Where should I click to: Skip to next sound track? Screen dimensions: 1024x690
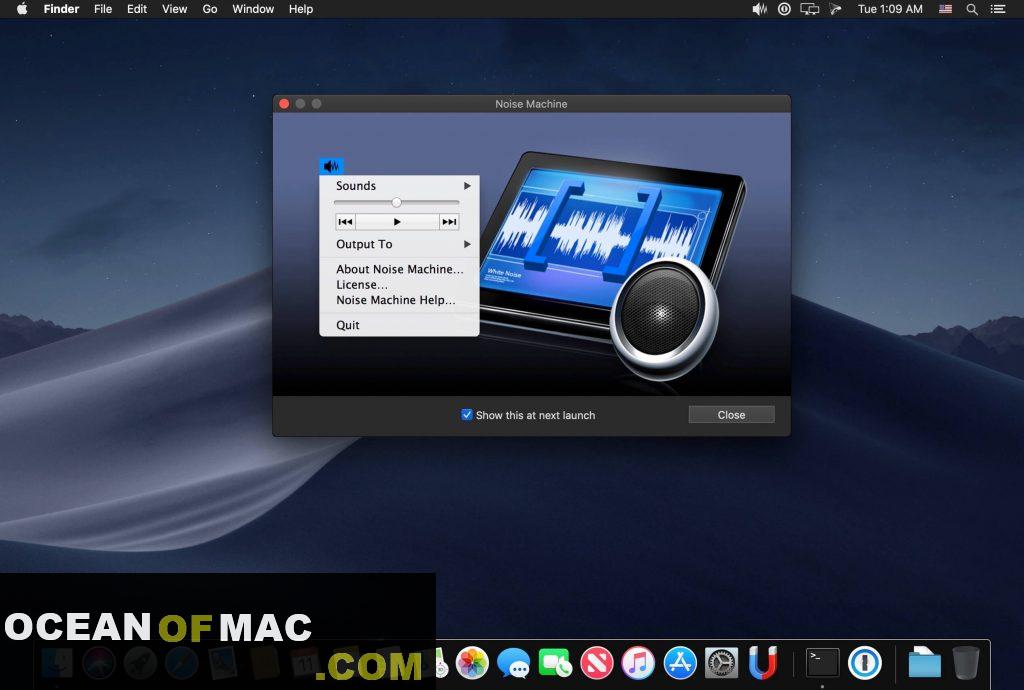[449, 222]
